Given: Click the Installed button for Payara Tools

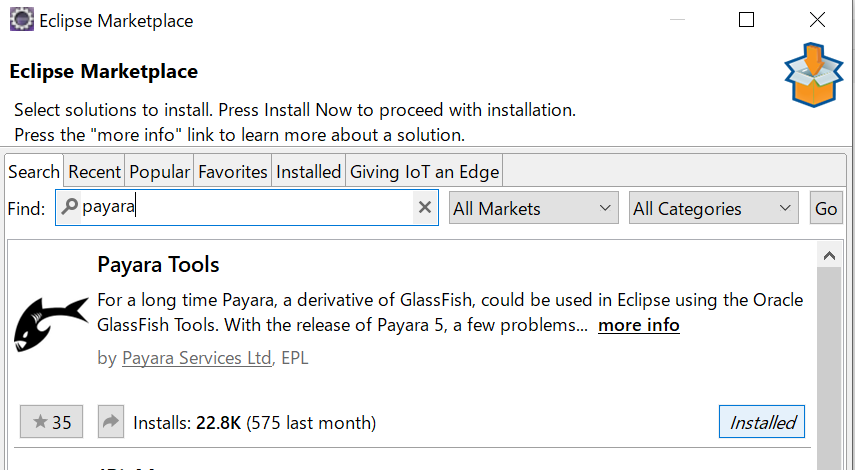Looking at the screenshot, I should coord(762,421).
